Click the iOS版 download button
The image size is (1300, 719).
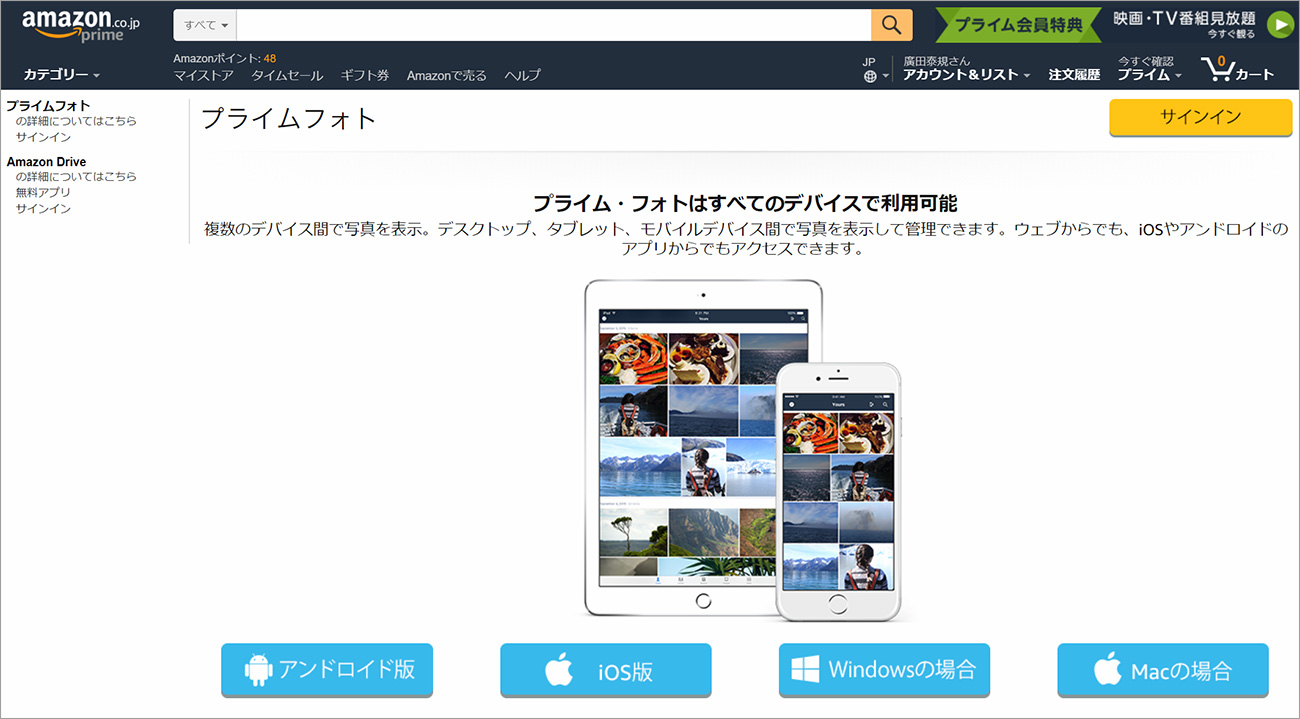click(x=606, y=670)
